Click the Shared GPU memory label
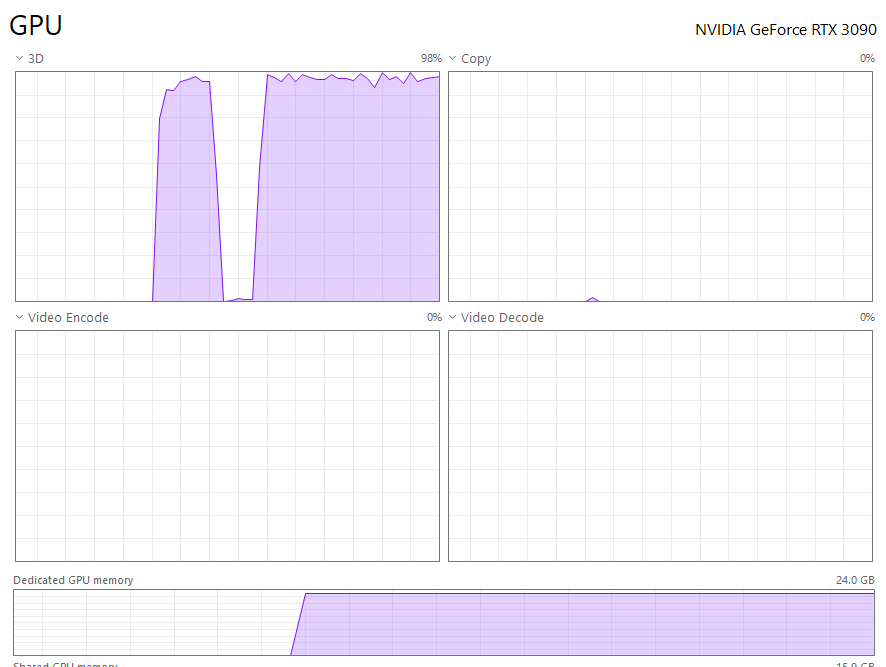 tap(65, 664)
